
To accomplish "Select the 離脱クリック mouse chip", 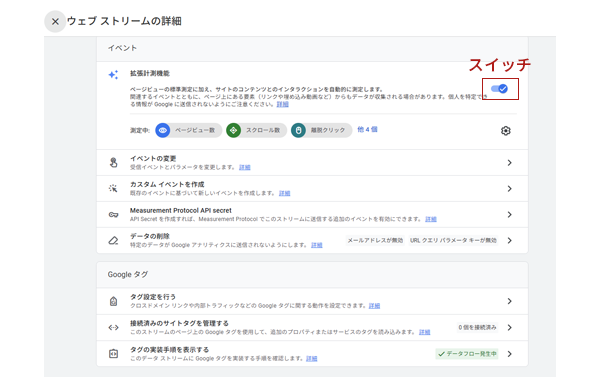I will pos(321,130).
